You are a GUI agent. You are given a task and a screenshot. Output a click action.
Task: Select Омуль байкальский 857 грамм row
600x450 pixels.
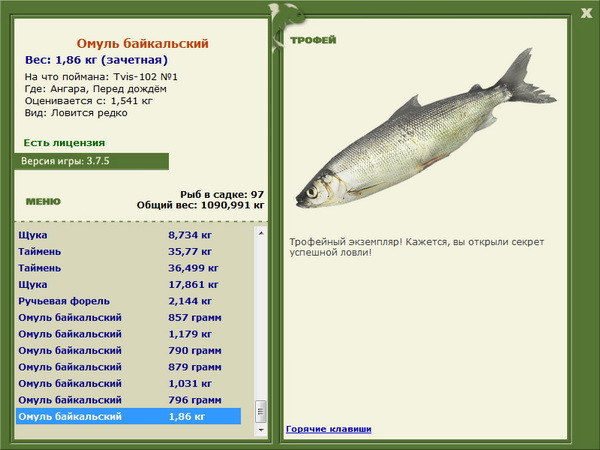[129, 317]
